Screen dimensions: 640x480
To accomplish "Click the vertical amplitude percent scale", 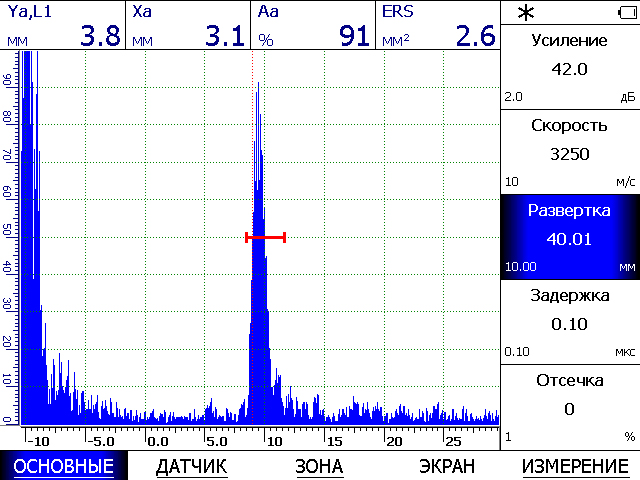I will [9, 238].
